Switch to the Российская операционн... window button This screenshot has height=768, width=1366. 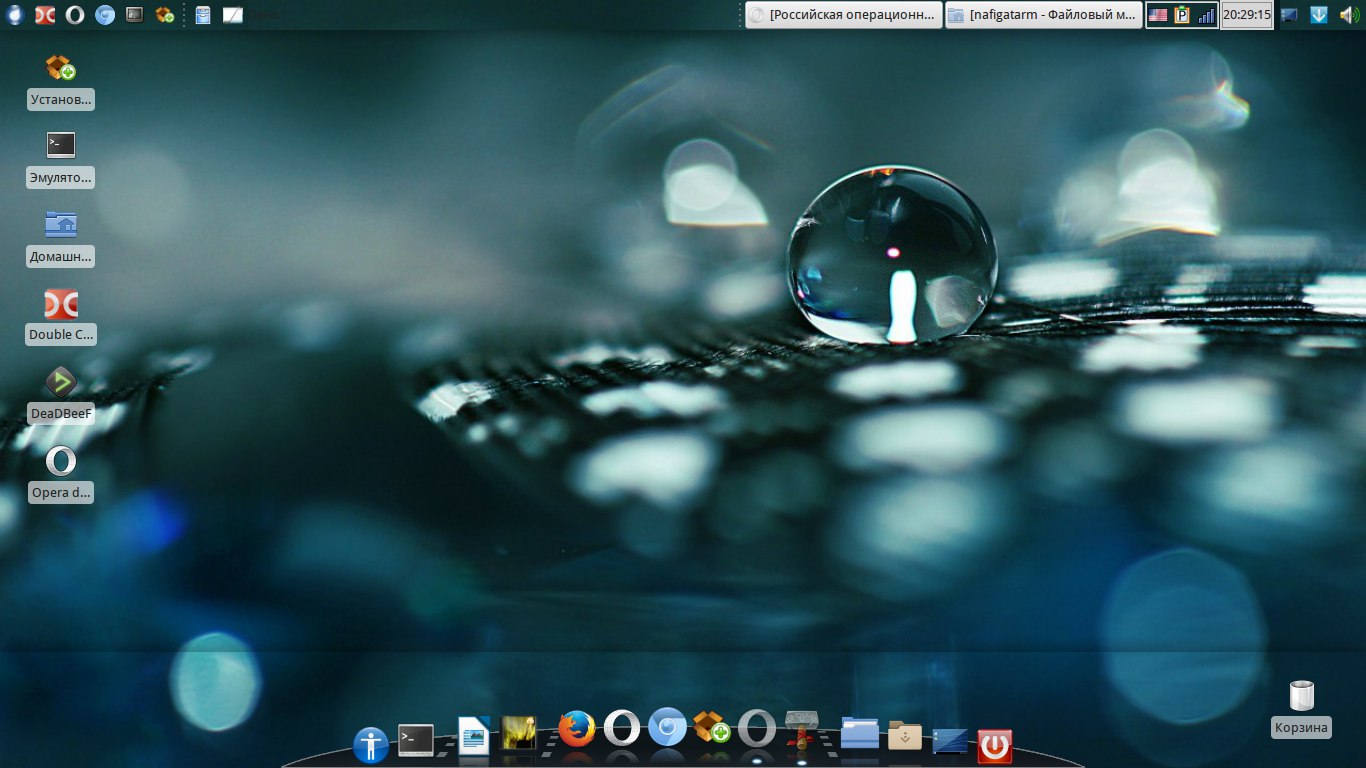click(843, 15)
